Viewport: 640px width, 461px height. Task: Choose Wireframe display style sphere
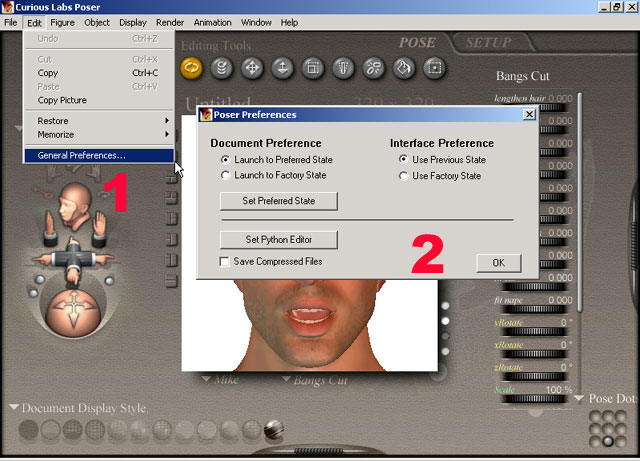coord(73,430)
